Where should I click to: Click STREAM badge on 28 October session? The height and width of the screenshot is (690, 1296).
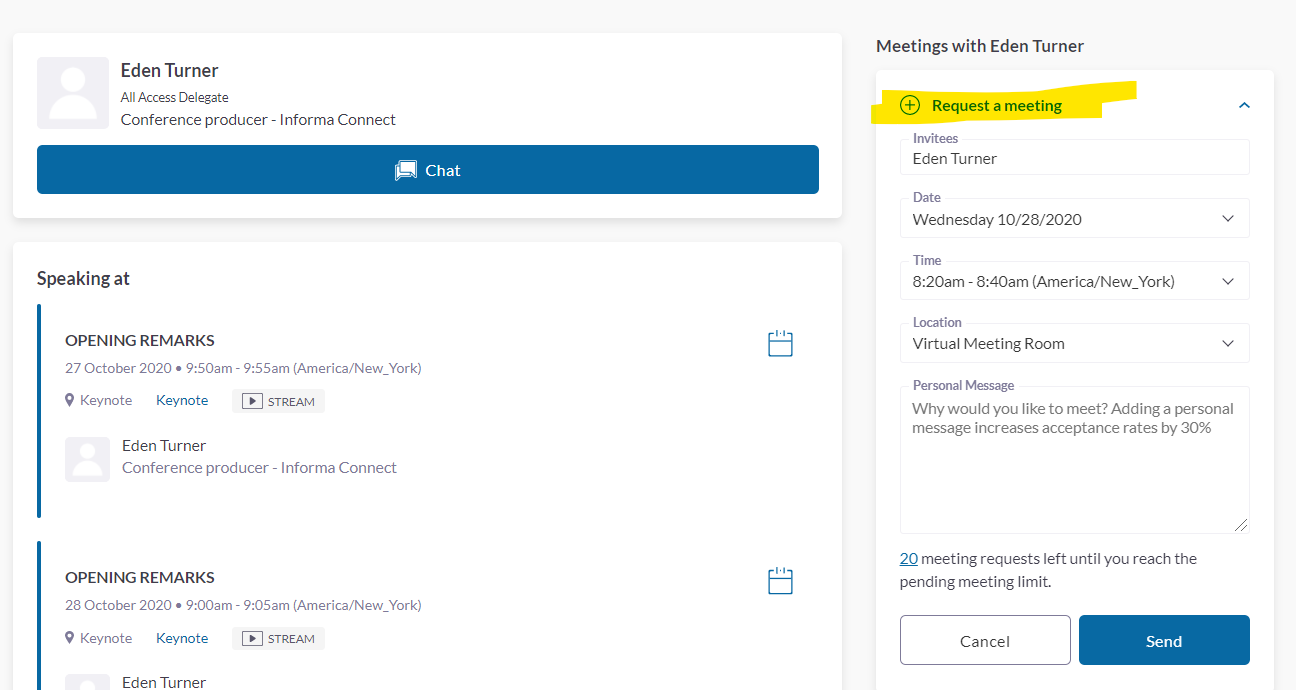click(x=279, y=639)
